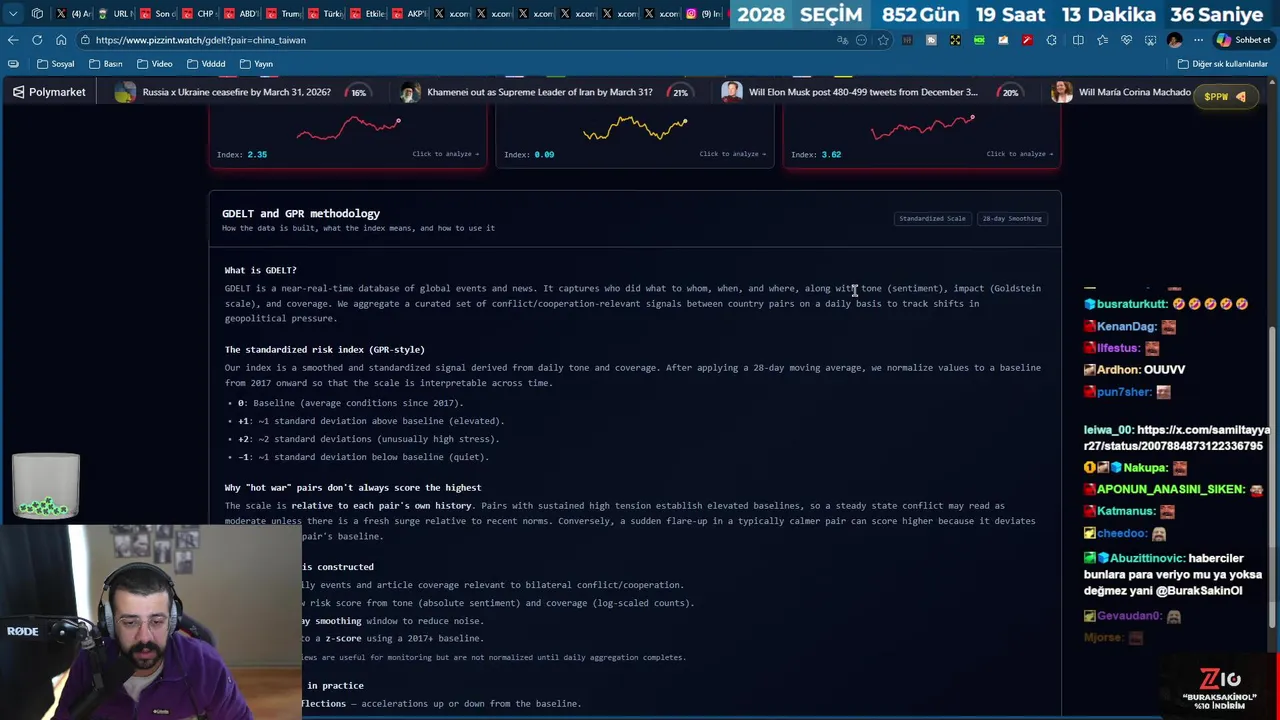Viewport: 1280px width, 720px height.
Task: Switch to the Etkile tab
Action: point(367,14)
